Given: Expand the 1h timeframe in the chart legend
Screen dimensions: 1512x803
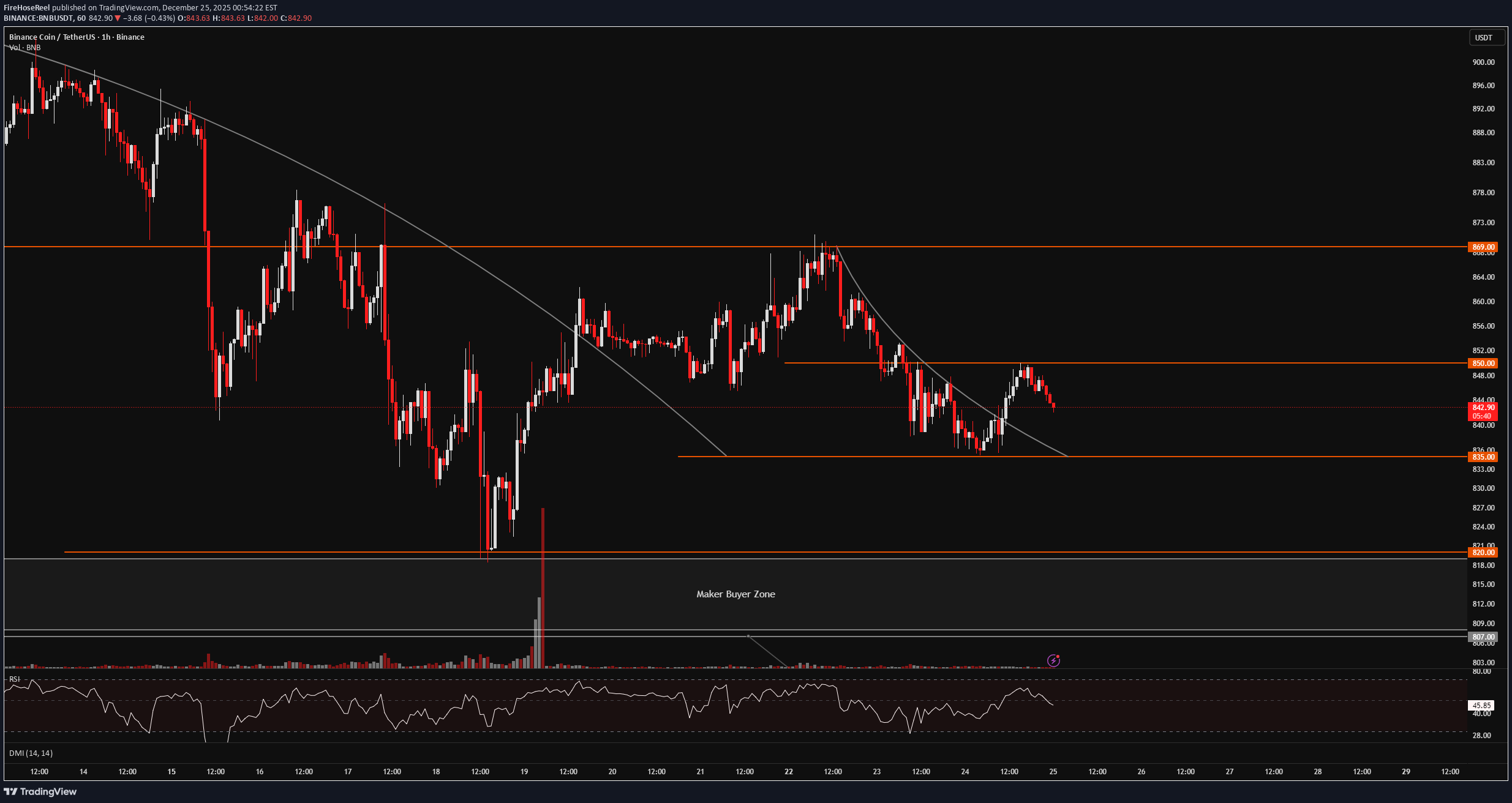Looking at the screenshot, I should [x=105, y=37].
